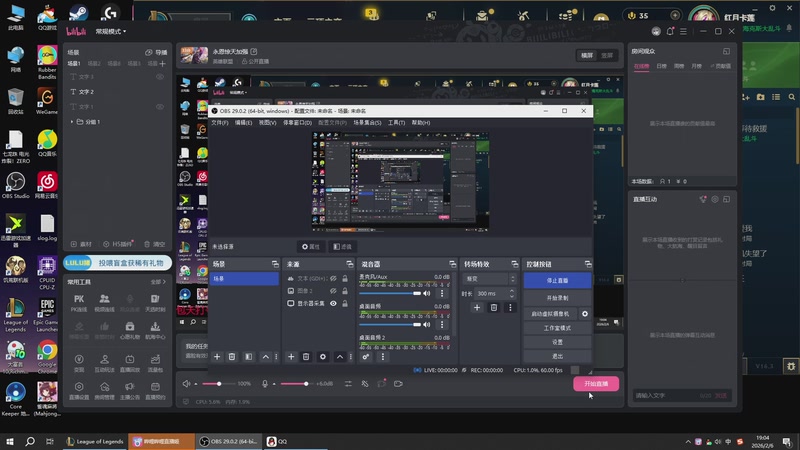This screenshot has height=450, width=800.
Task: Open notifications bell in bilibili title bar
Action: [x=670, y=31]
